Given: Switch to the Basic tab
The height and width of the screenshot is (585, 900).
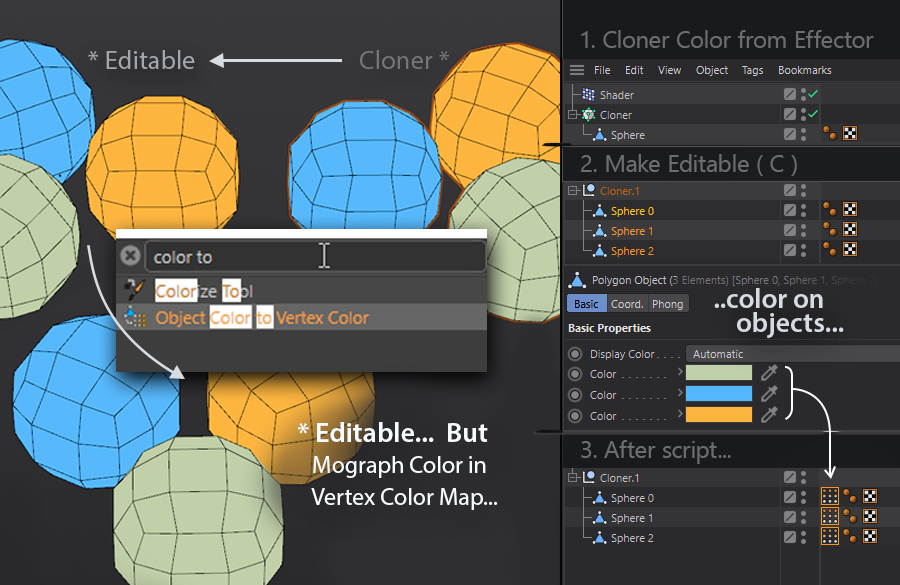Looking at the screenshot, I should (586, 304).
